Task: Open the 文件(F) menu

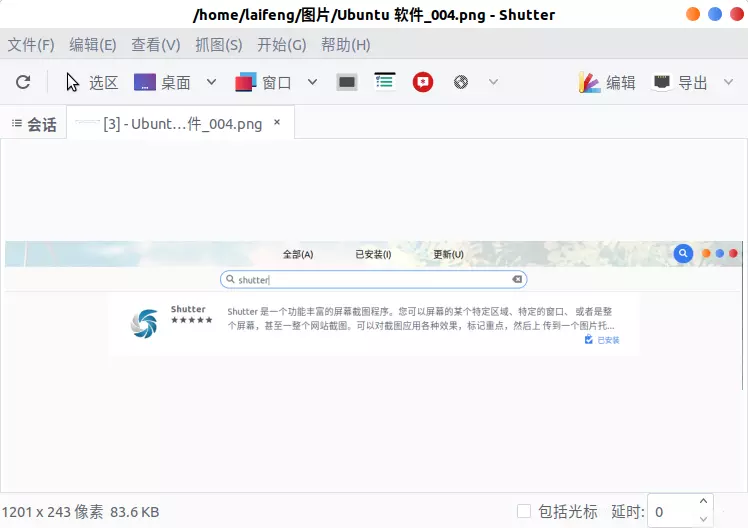Action: coord(31,45)
